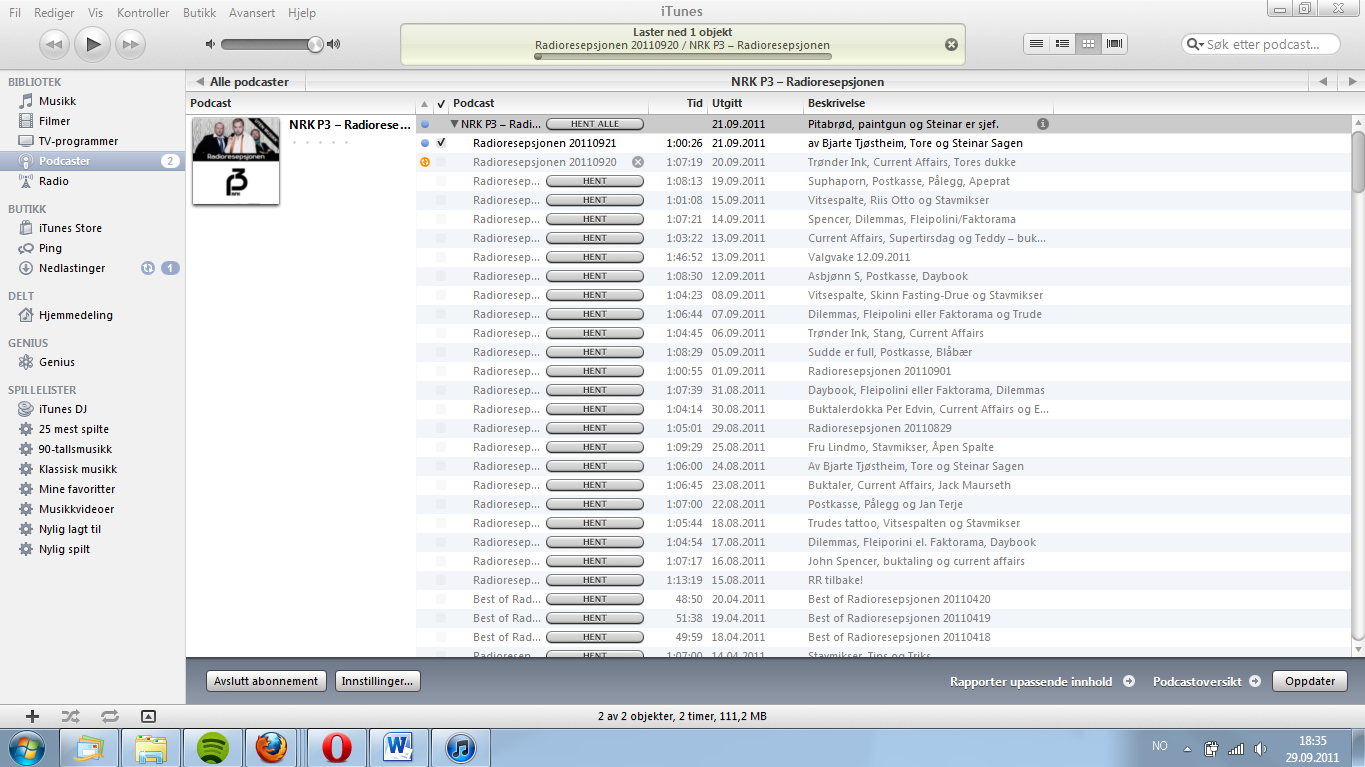Check the box for the 15.09.2011 episode
The width and height of the screenshot is (1365, 767).
click(441, 200)
